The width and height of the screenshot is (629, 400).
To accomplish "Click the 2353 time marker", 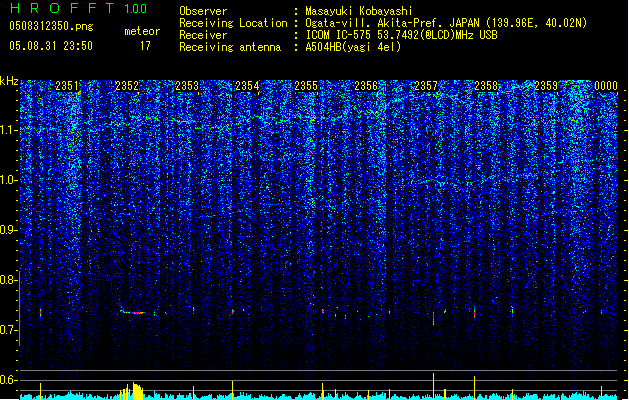I will point(187,86).
